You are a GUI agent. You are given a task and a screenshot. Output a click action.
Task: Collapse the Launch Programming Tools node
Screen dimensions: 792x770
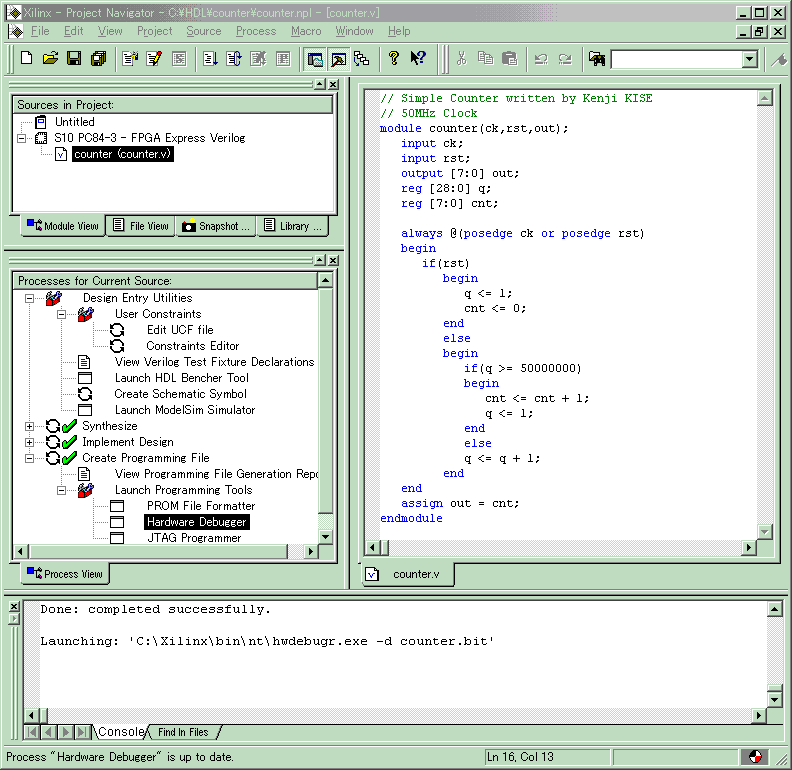click(61, 490)
